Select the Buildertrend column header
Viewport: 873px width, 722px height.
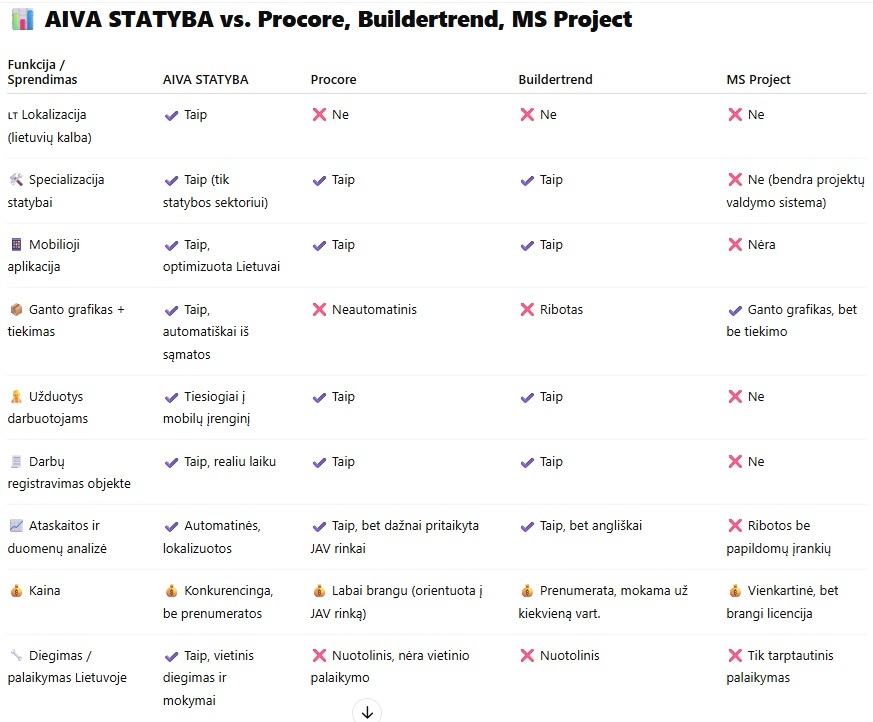tap(555, 80)
